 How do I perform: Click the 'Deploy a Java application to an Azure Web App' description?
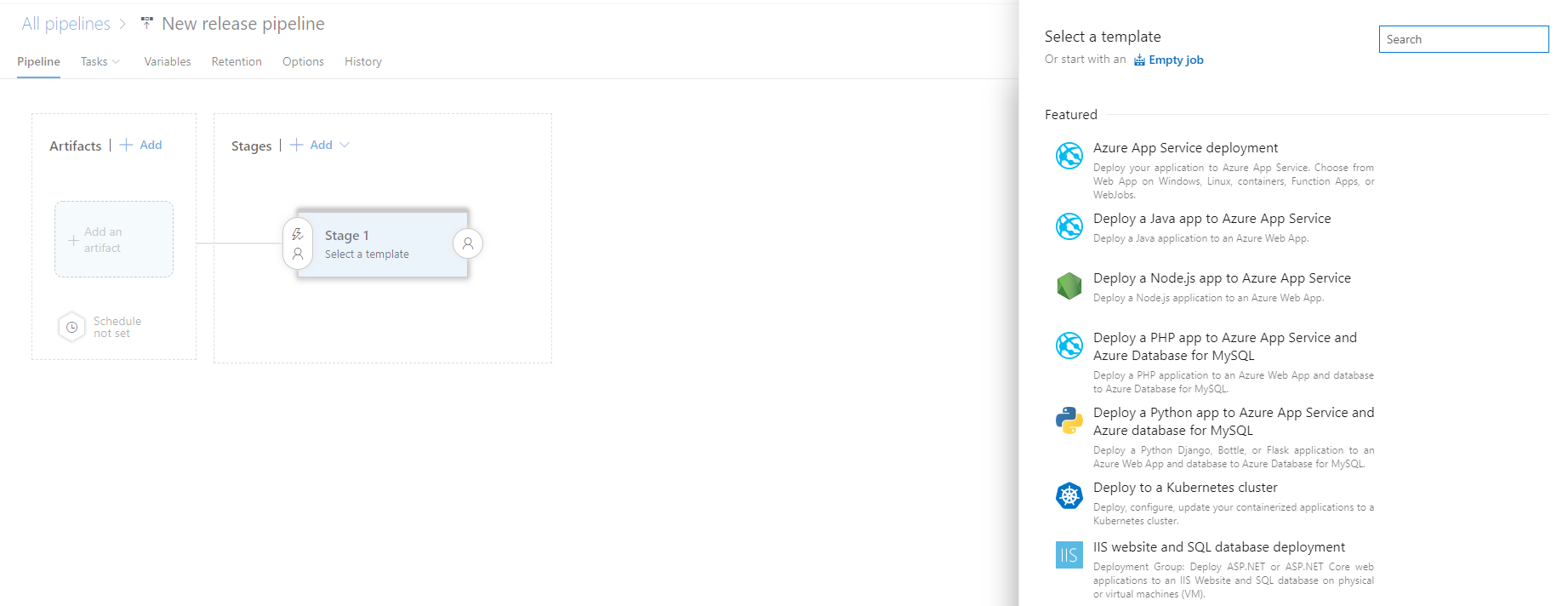[1200, 238]
